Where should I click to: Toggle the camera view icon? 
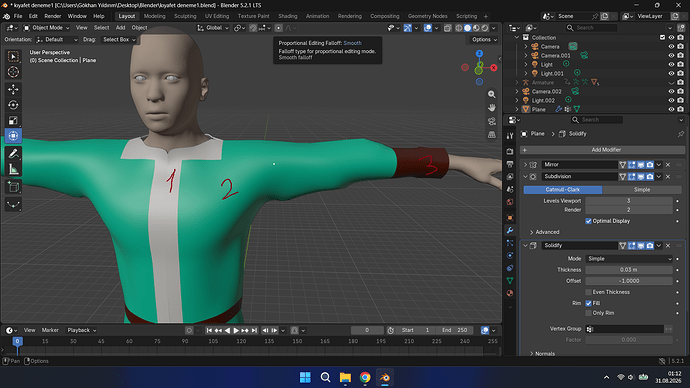tap(492, 121)
